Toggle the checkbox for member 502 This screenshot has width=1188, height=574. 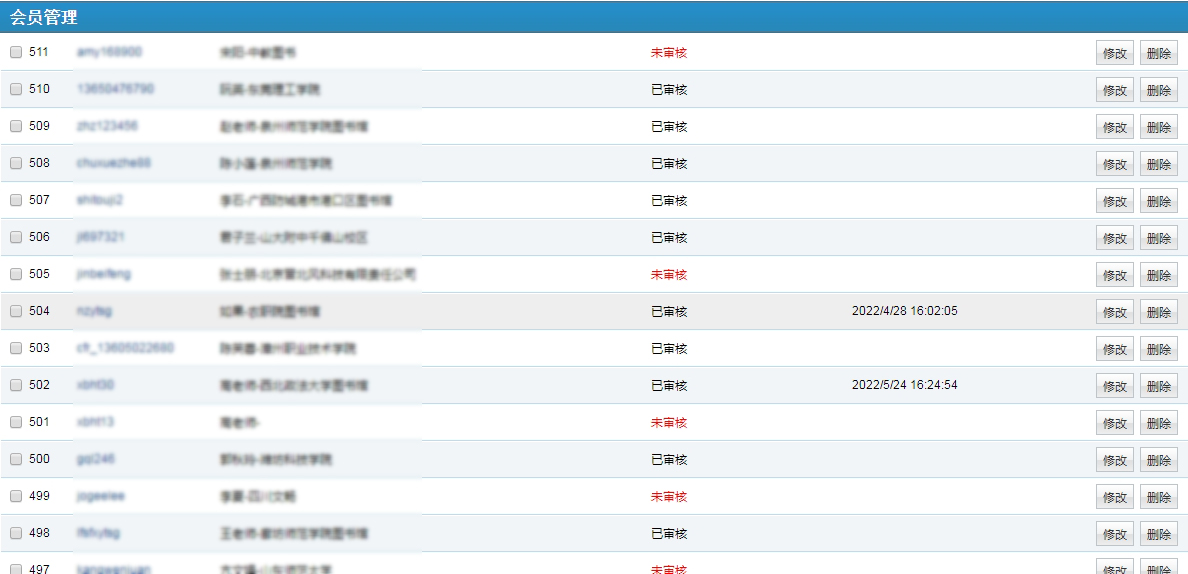click(16, 385)
